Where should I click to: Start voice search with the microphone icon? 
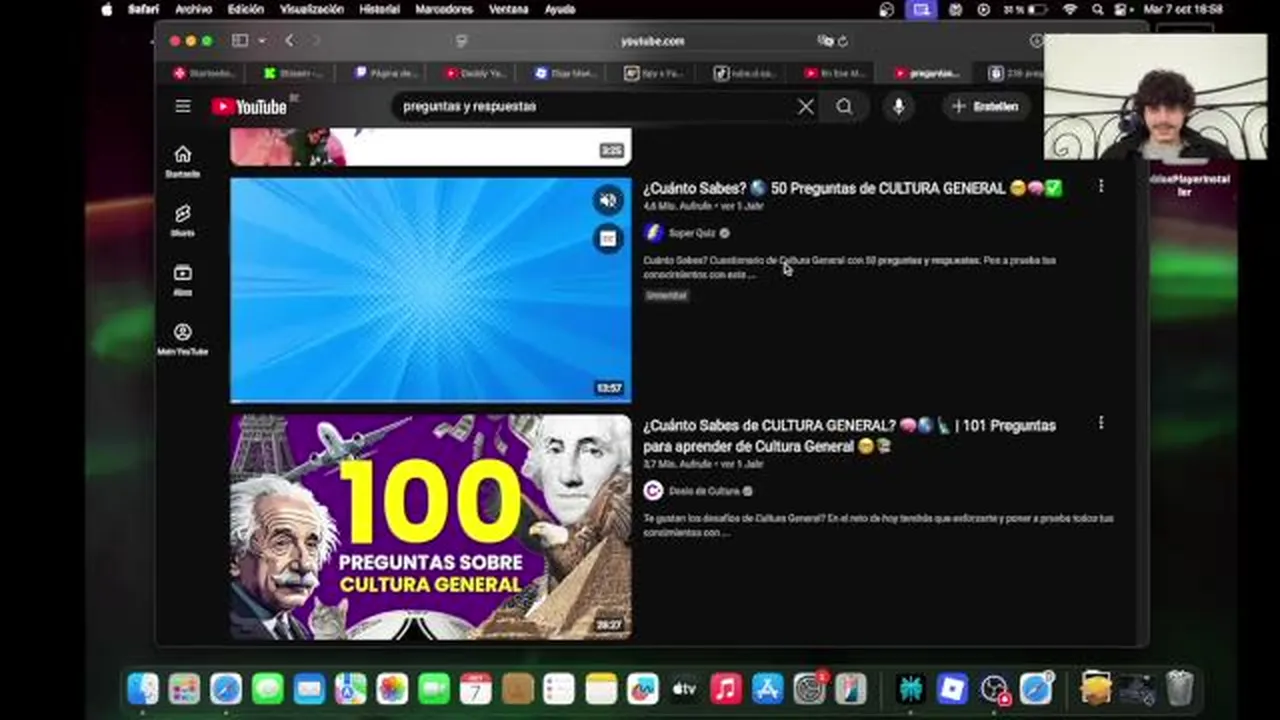[x=898, y=107]
